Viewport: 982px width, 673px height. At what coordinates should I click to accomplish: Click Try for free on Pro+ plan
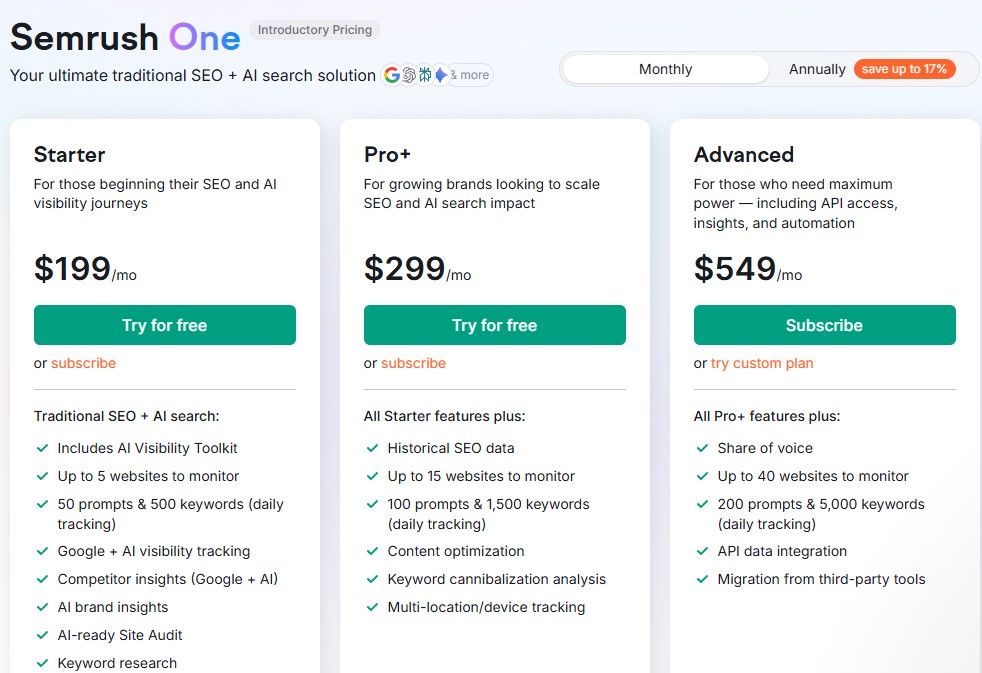pos(494,325)
